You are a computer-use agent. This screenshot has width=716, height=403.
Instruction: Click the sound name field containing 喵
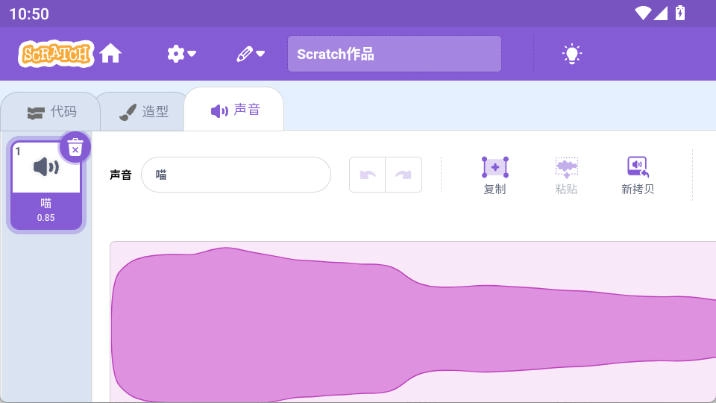[x=236, y=174]
